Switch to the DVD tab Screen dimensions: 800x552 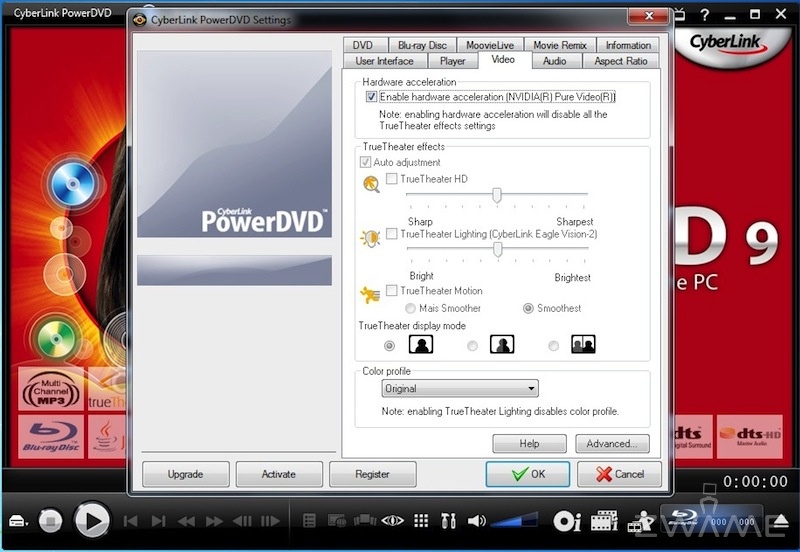(x=363, y=45)
